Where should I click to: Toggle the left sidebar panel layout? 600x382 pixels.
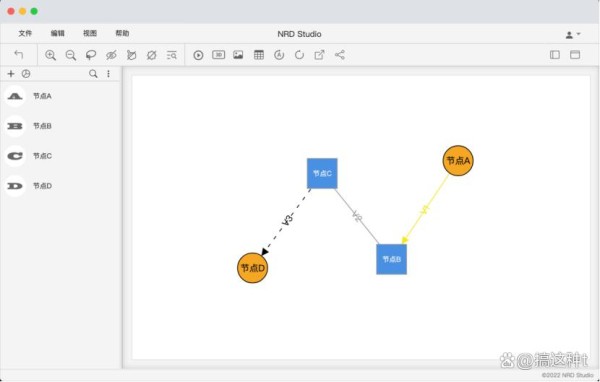[x=555, y=55]
